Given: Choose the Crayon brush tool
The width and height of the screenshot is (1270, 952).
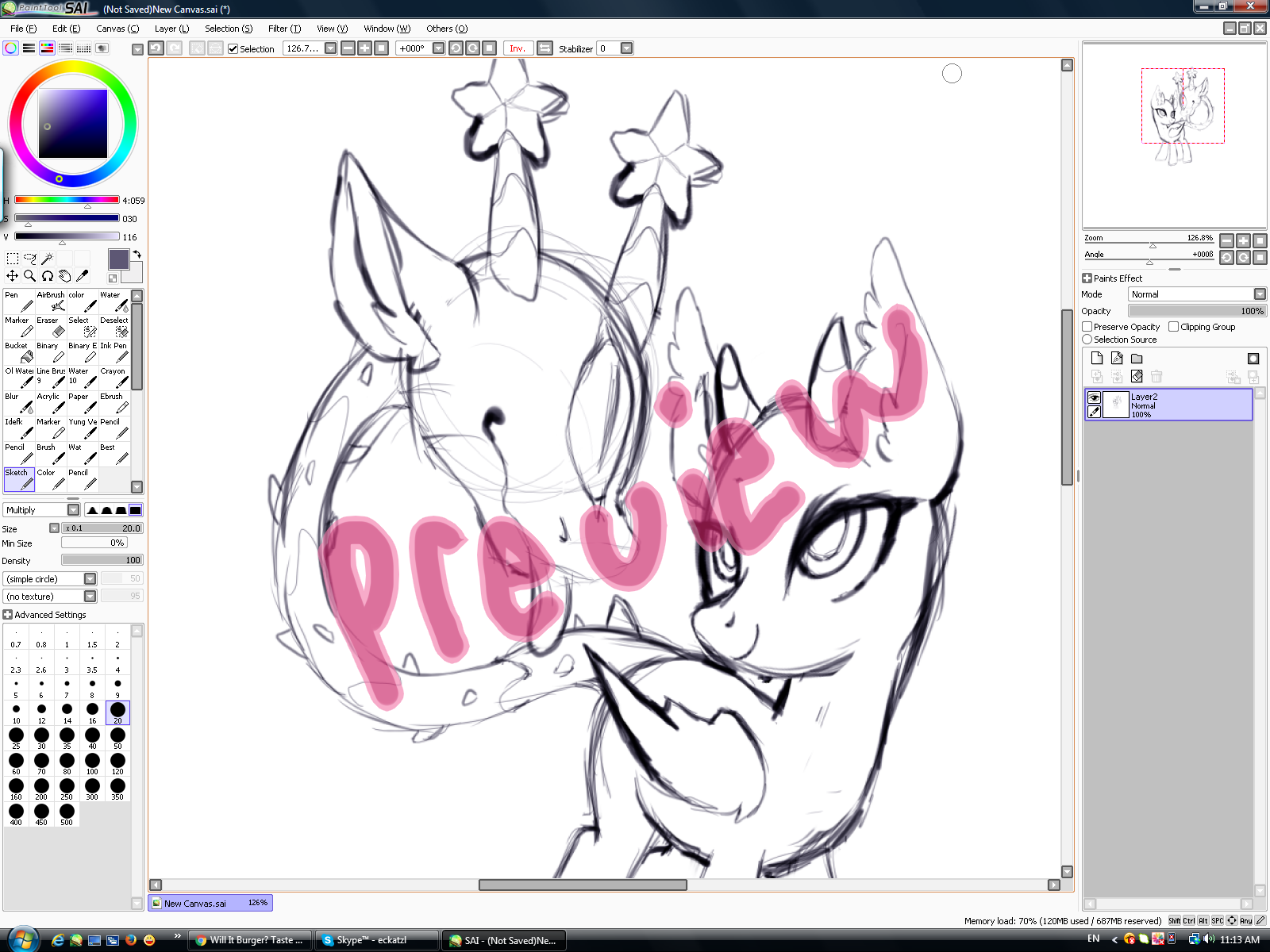Looking at the screenshot, I should click(114, 378).
